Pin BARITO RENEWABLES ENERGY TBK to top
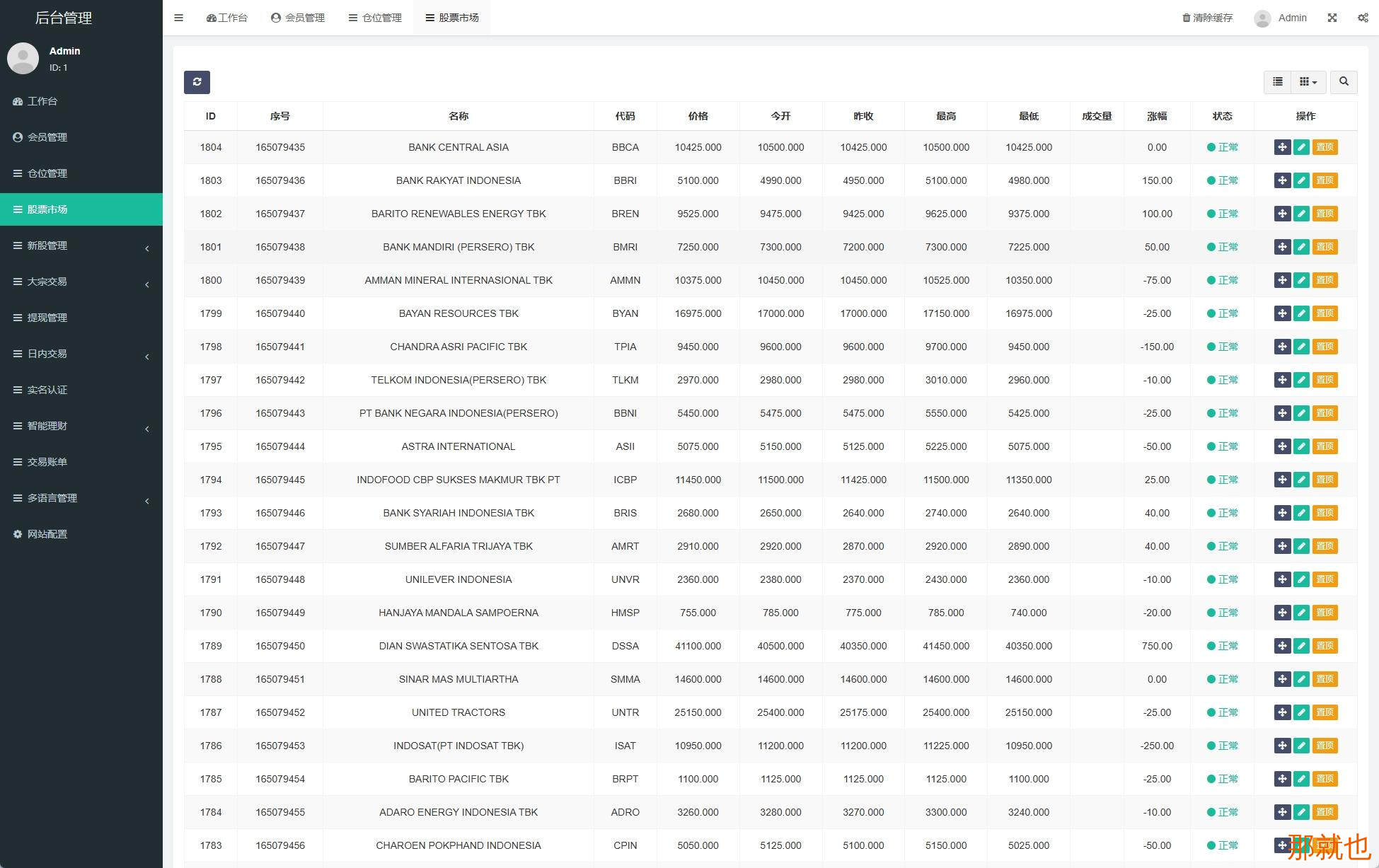This screenshot has height=868, width=1379. point(1325,214)
